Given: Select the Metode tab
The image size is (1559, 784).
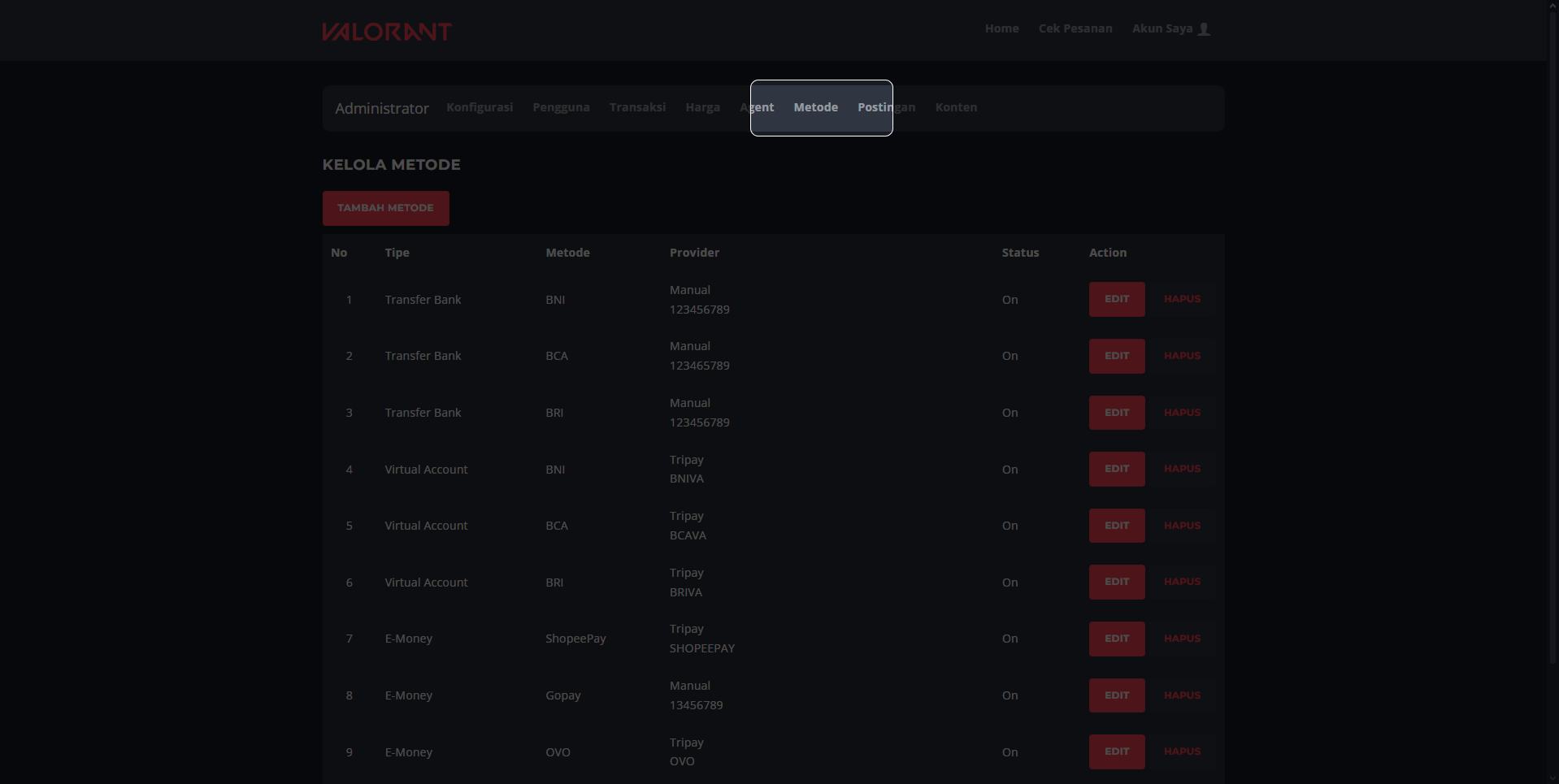Looking at the screenshot, I should 815,107.
